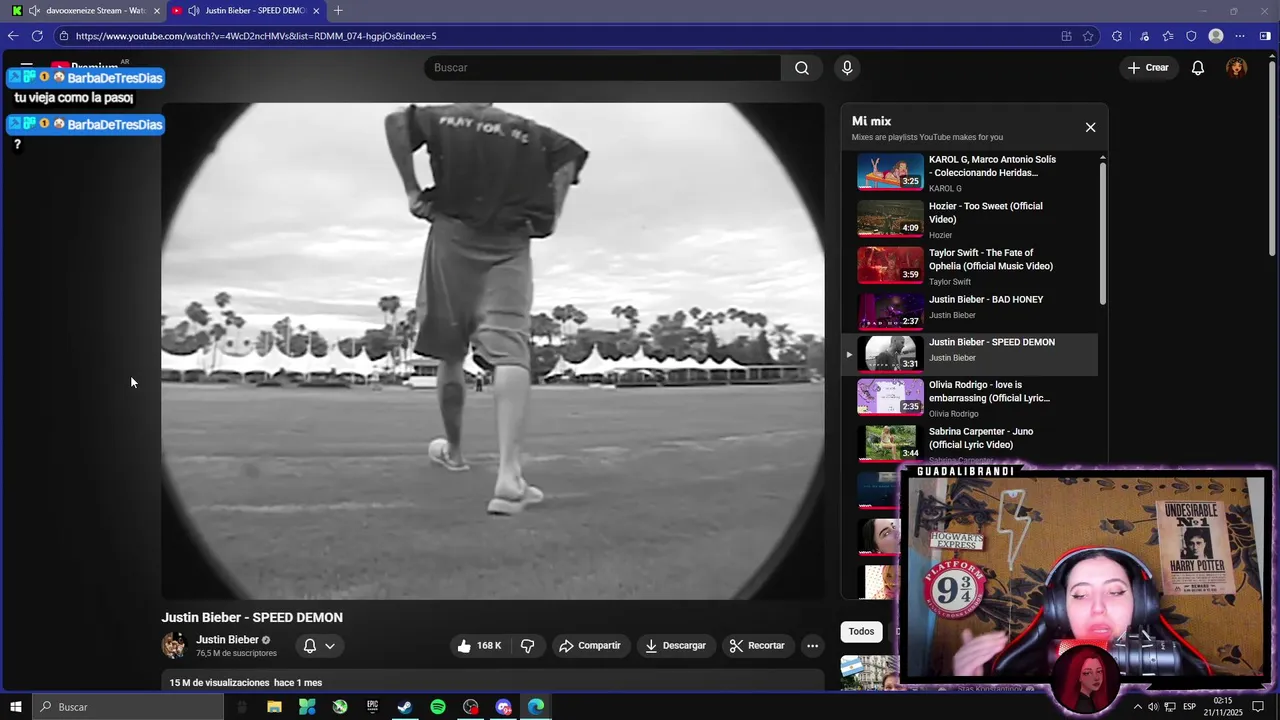Close the Justin Bieber SPEED DEMON tab
Screen dimensions: 1280x720
[x=316, y=10]
